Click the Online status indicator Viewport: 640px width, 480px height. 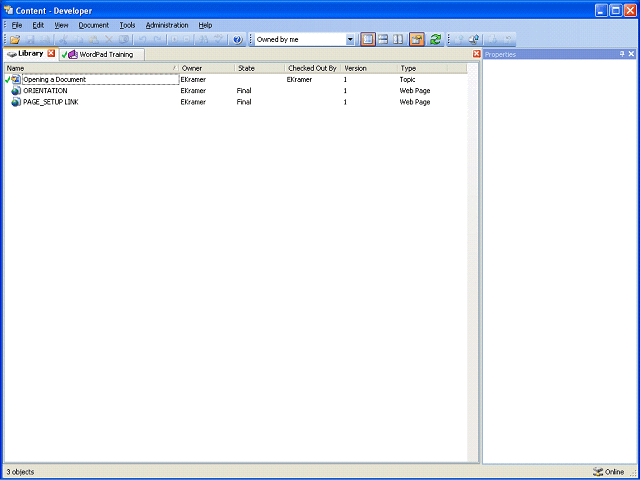(x=609, y=472)
